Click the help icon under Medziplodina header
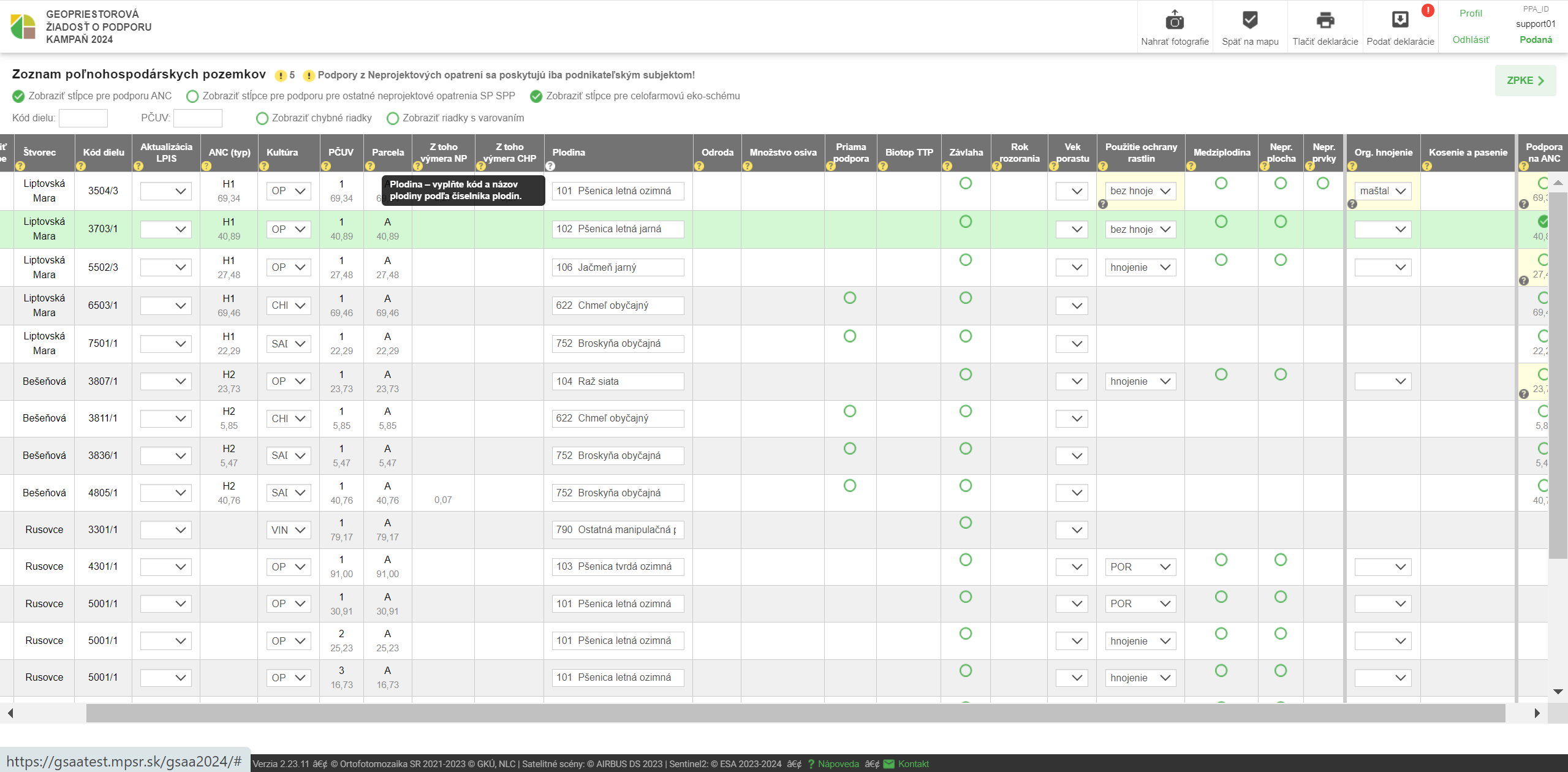The height and width of the screenshot is (772, 1568). (1191, 166)
